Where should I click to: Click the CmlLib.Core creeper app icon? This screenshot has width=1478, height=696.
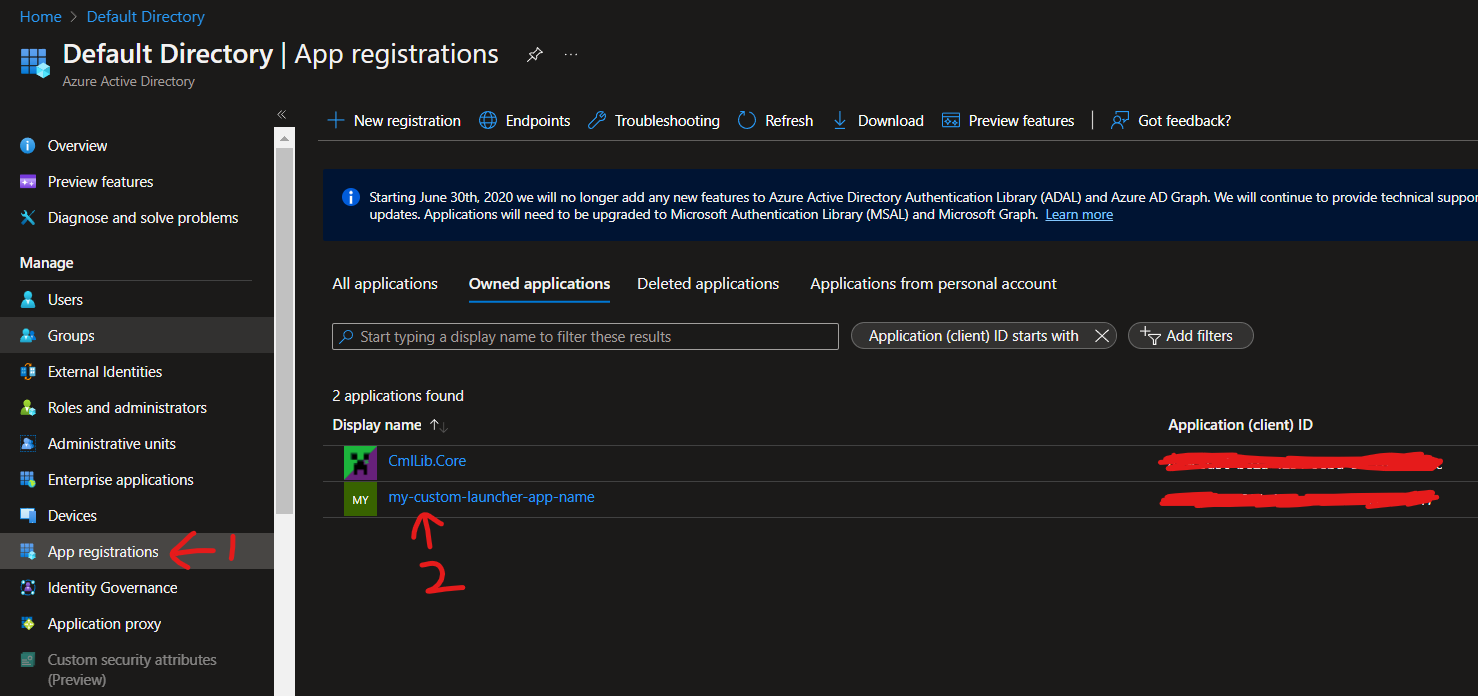point(360,462)
